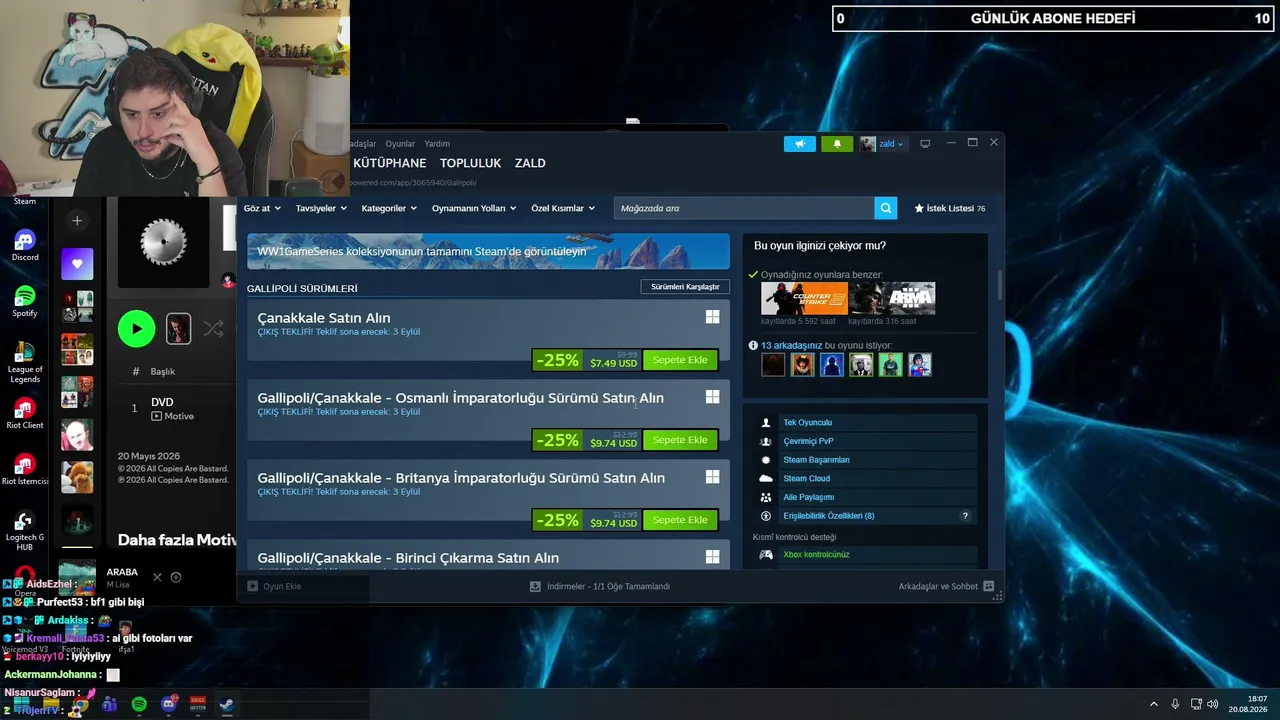The width and height of the screenshot is (1280, 720).
Task: Add ARABA track with plus icon
Action: click(176, 577)
